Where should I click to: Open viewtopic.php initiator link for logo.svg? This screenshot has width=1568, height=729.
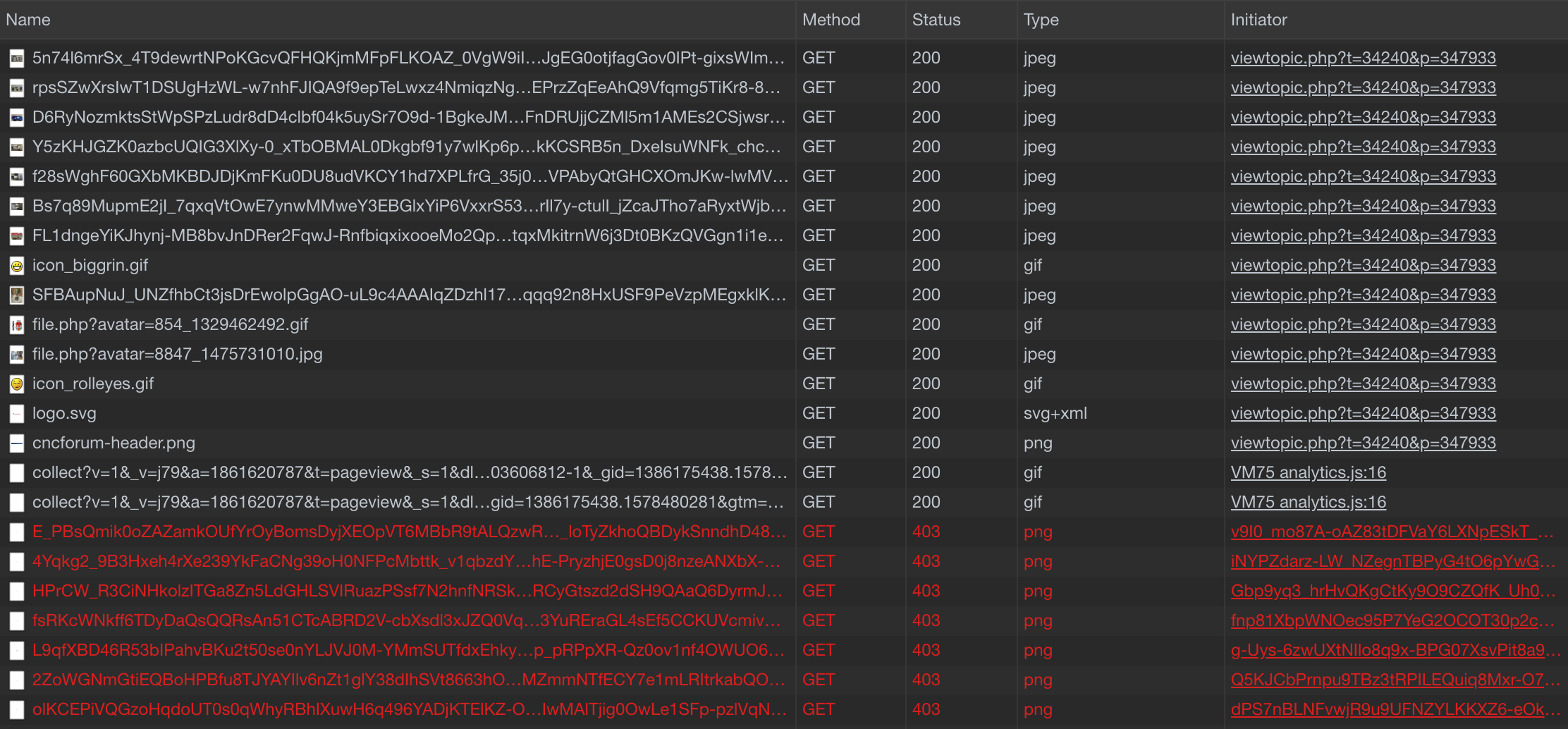pyautogui.click(x=1363, y=413)
